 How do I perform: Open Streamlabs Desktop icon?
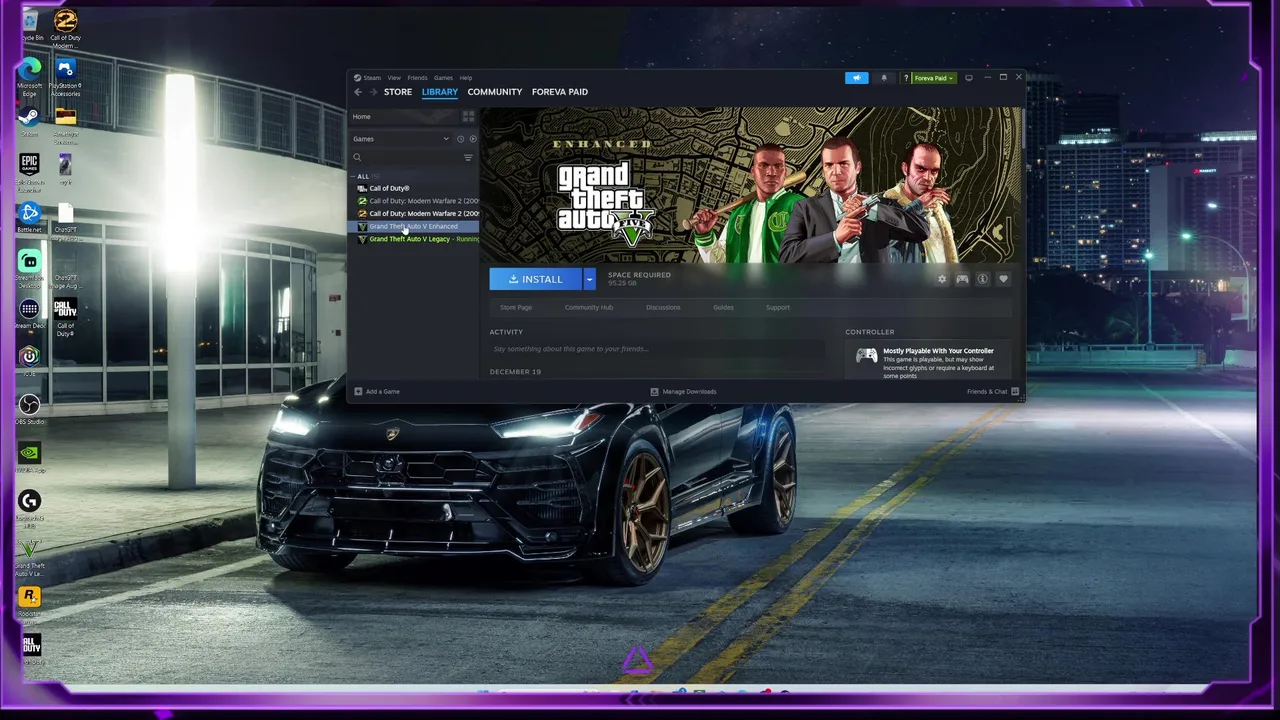[x=29, y=267]
